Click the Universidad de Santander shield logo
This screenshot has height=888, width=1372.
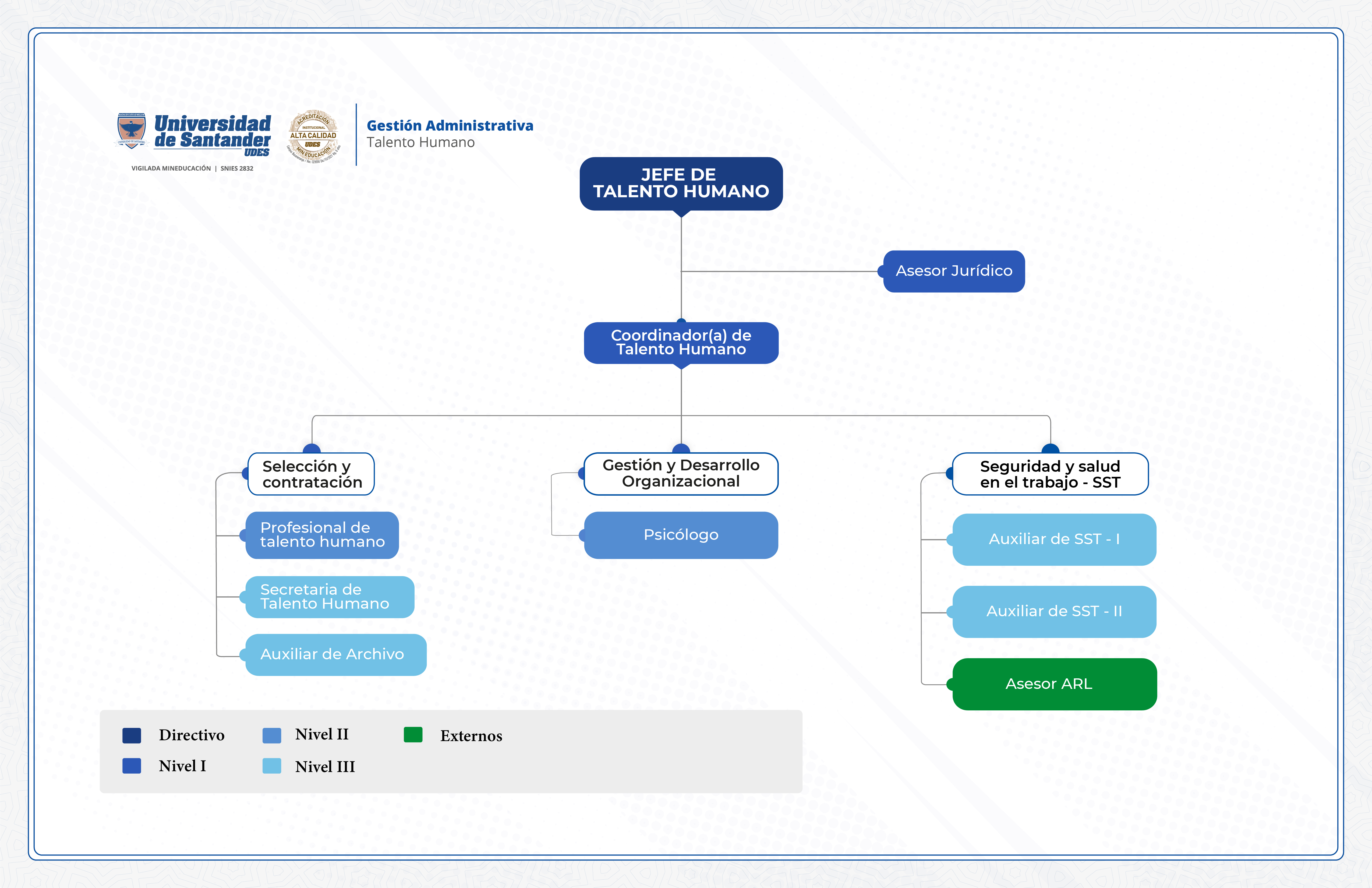pyautogui.click(x=132, y=131)
